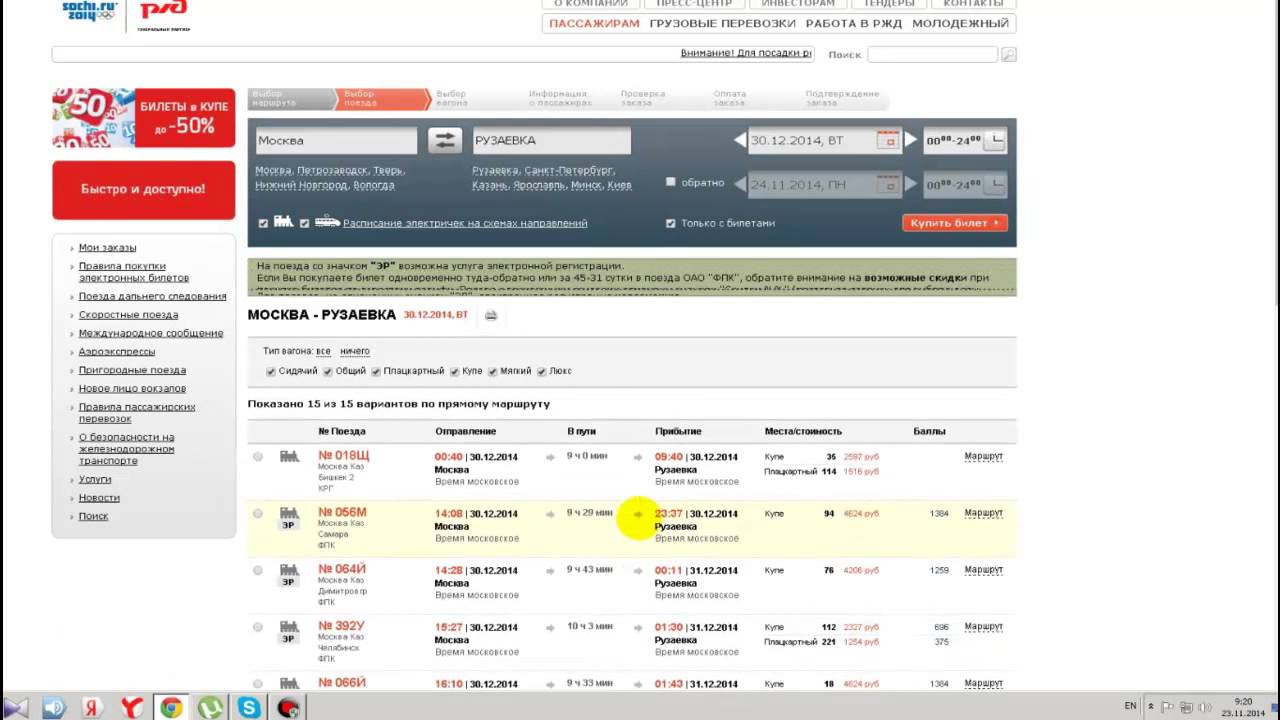Open Yandex browser in the taskbar
This screenshot has width=1280, height=720.
point(132,708)
